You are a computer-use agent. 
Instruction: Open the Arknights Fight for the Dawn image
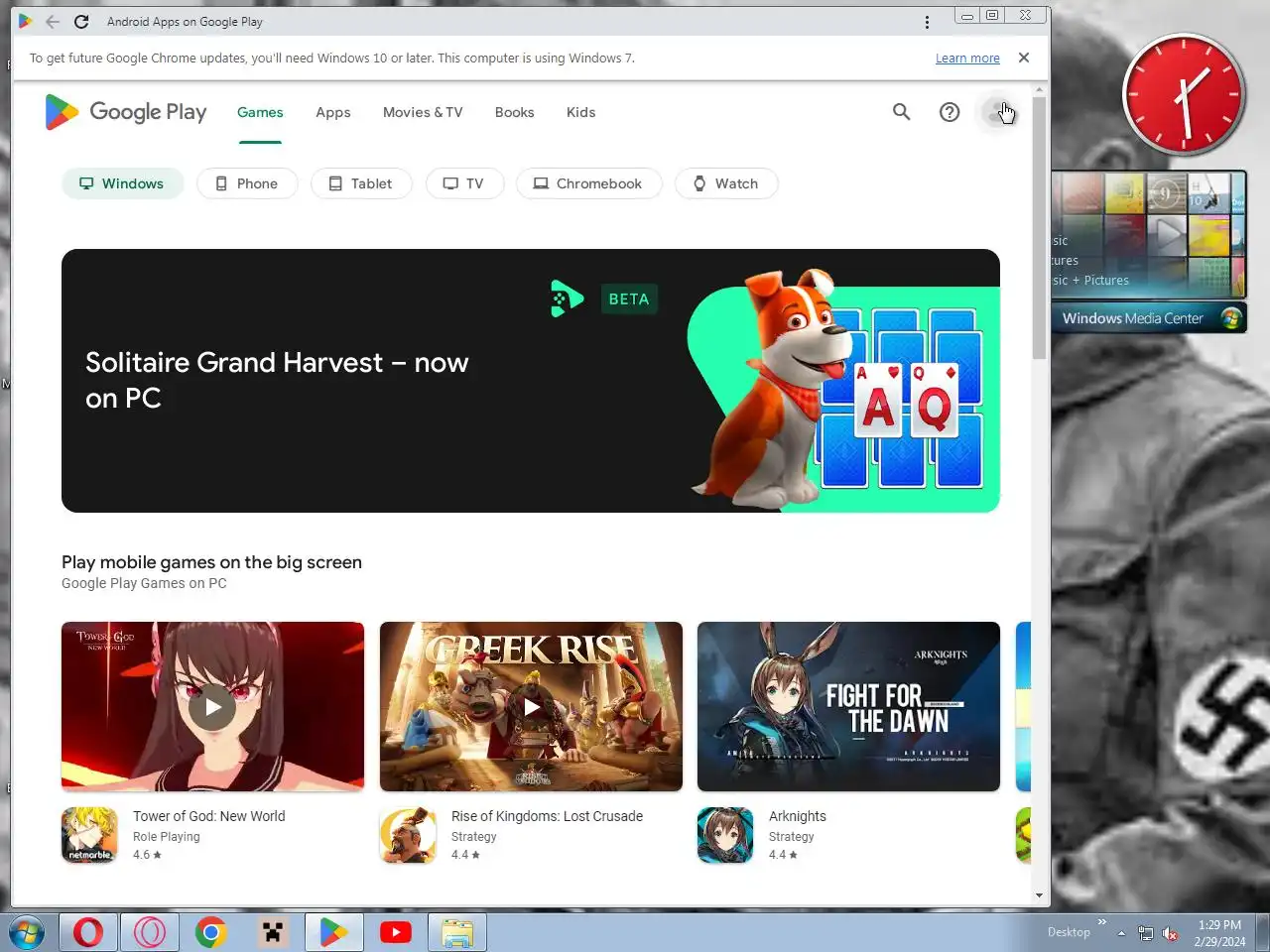pos(848,706)
